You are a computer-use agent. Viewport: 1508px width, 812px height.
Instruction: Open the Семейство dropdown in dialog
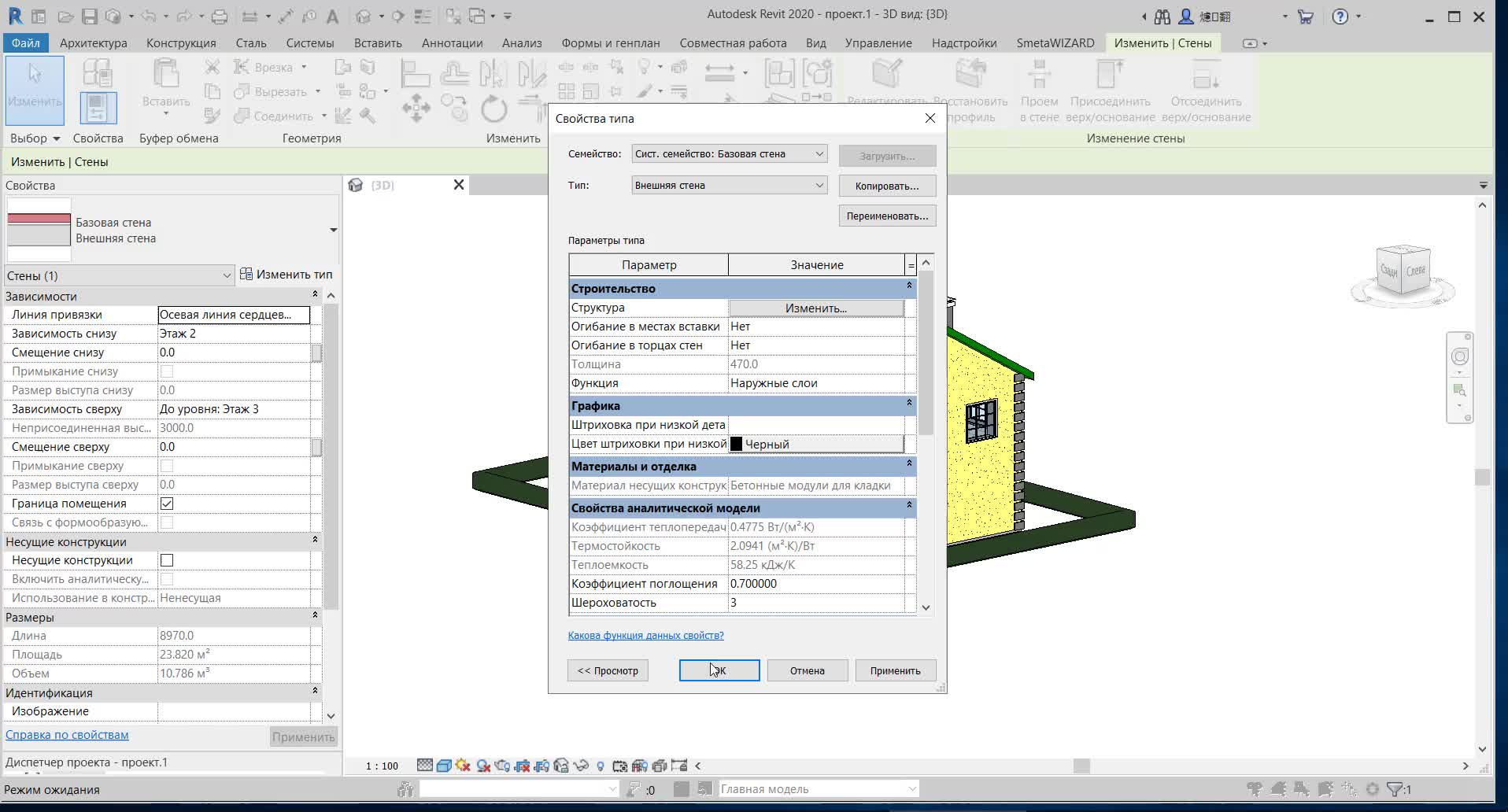click(729, 154)
